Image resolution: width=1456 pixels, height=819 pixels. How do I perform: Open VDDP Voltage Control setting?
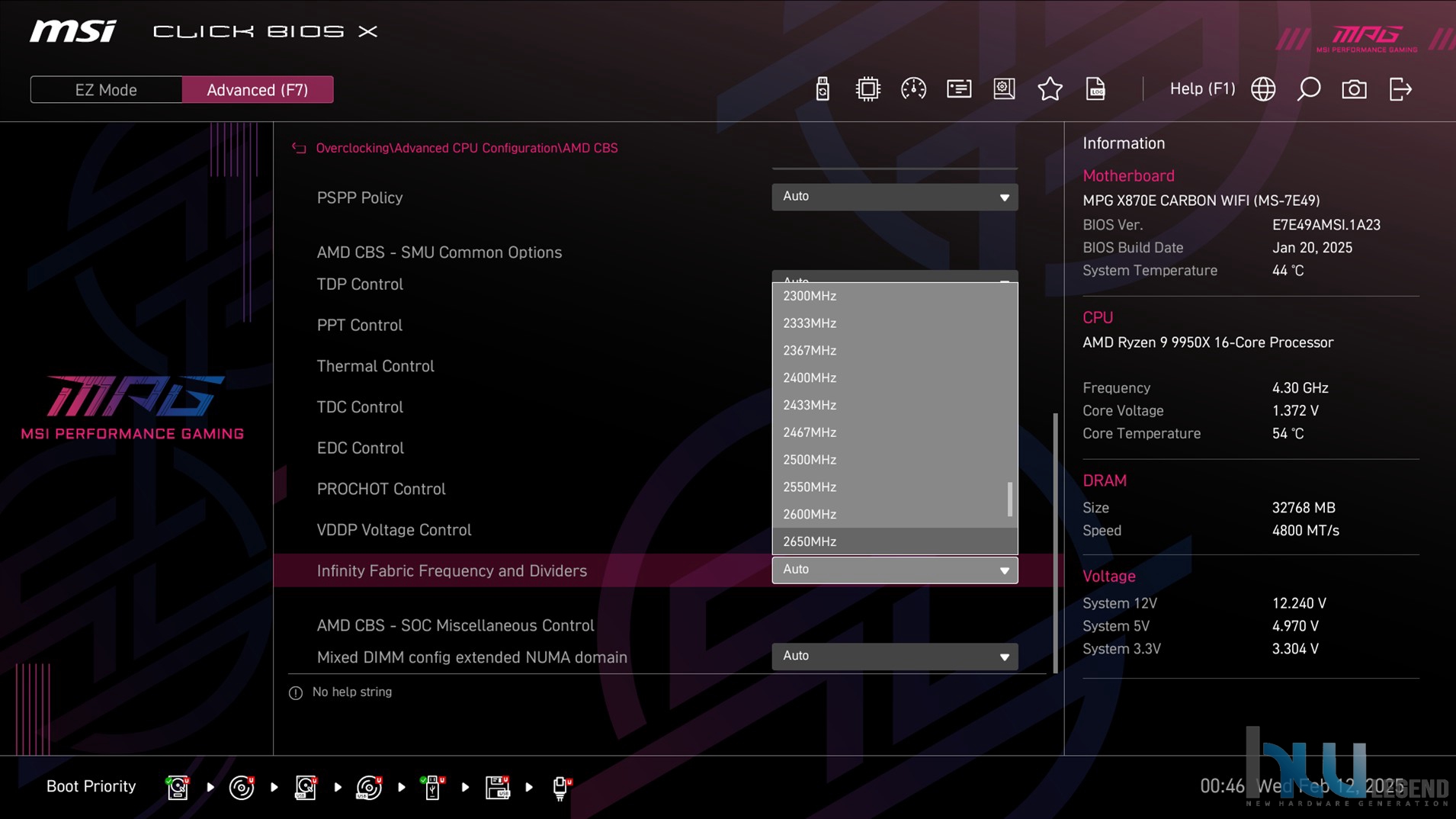pos(394,531)
